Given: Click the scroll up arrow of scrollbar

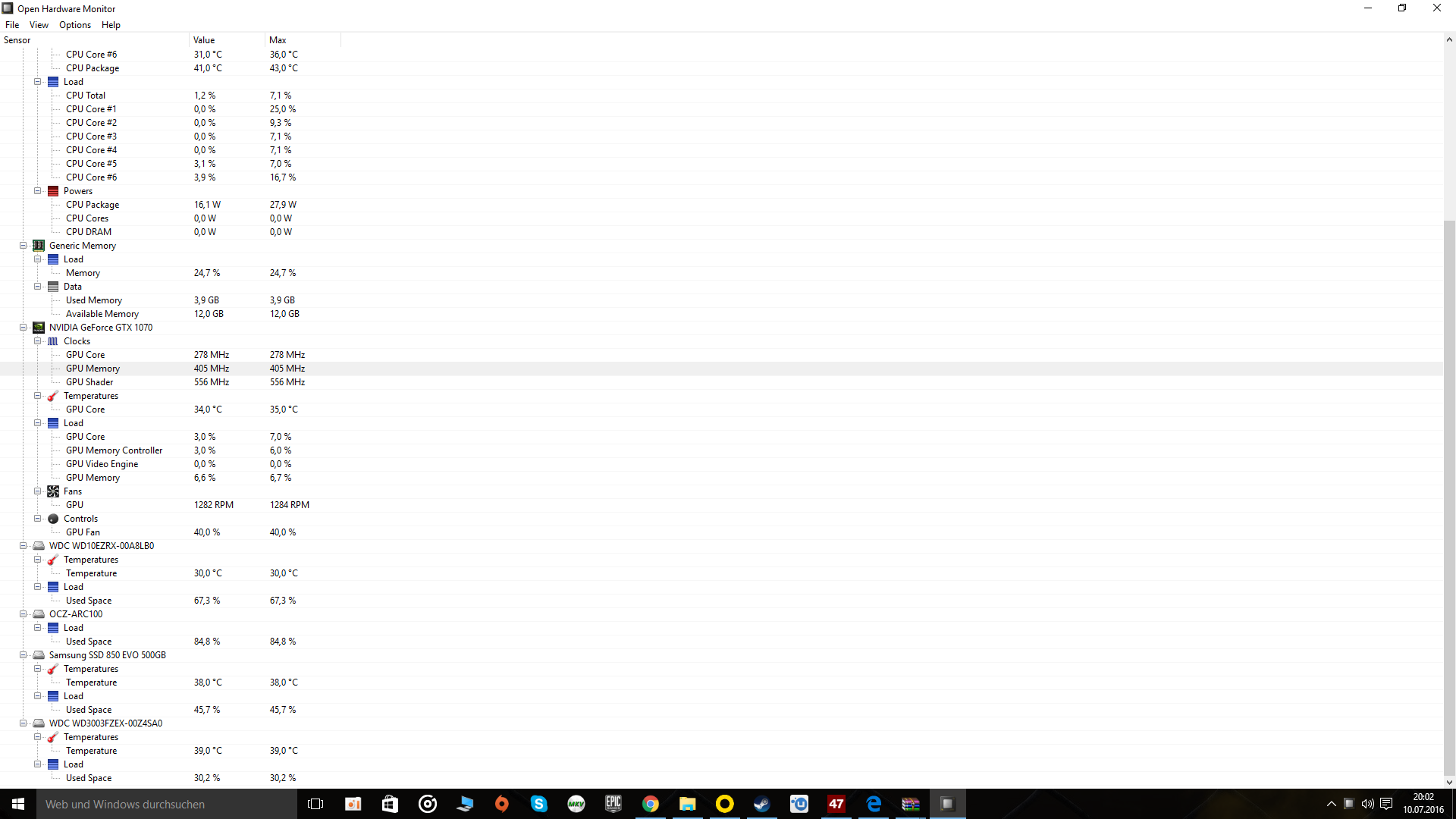Looking at the screenshot, I should 1449,40.
